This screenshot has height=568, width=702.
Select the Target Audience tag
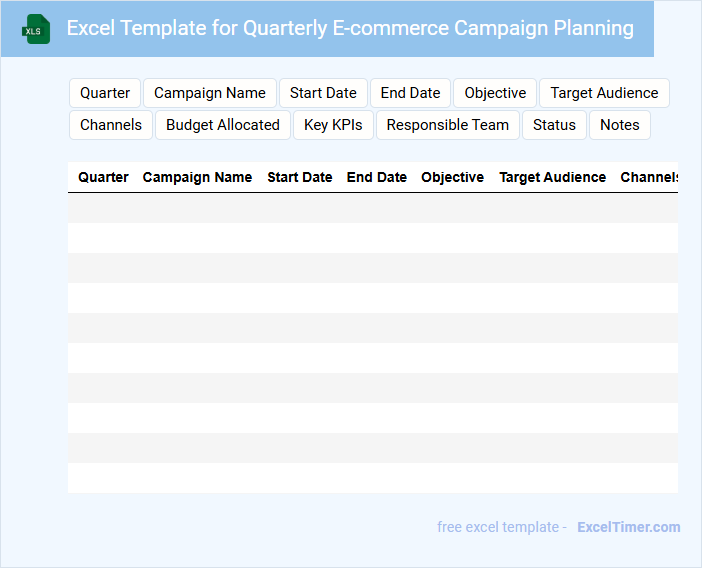click(604, 93)
